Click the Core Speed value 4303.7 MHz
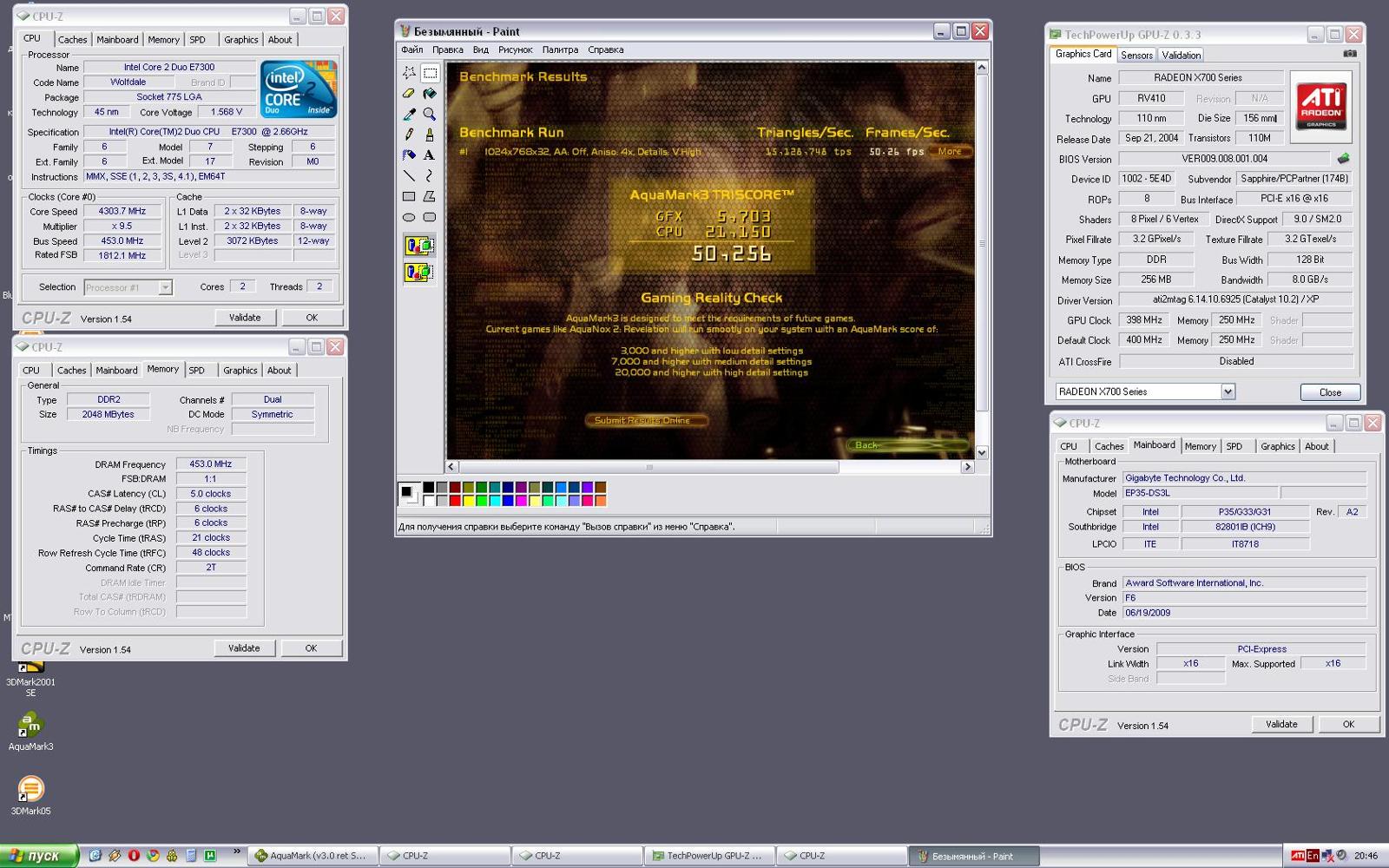Viewport: 1389px width, 868px height. click(122, 211)
